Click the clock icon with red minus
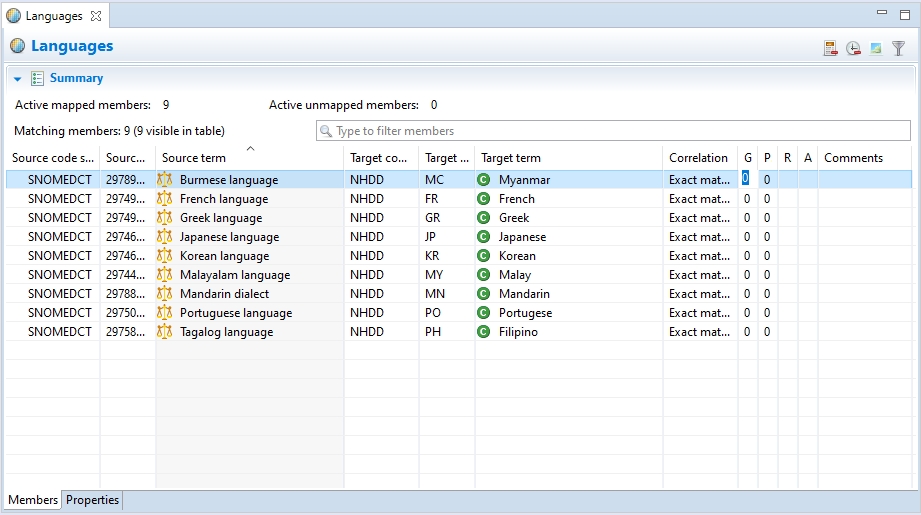The height and width of the screenshot is (515, 921). coord(853,48)
